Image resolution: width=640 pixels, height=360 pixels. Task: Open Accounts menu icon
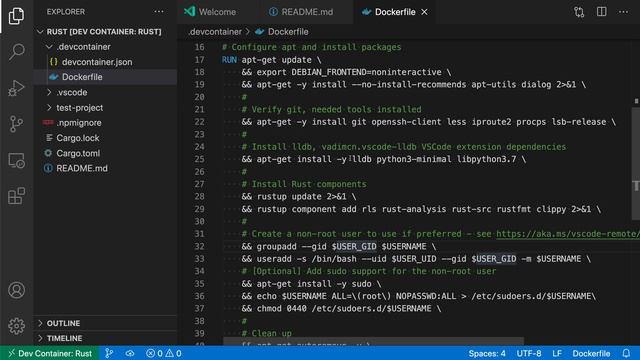[16, 290]
